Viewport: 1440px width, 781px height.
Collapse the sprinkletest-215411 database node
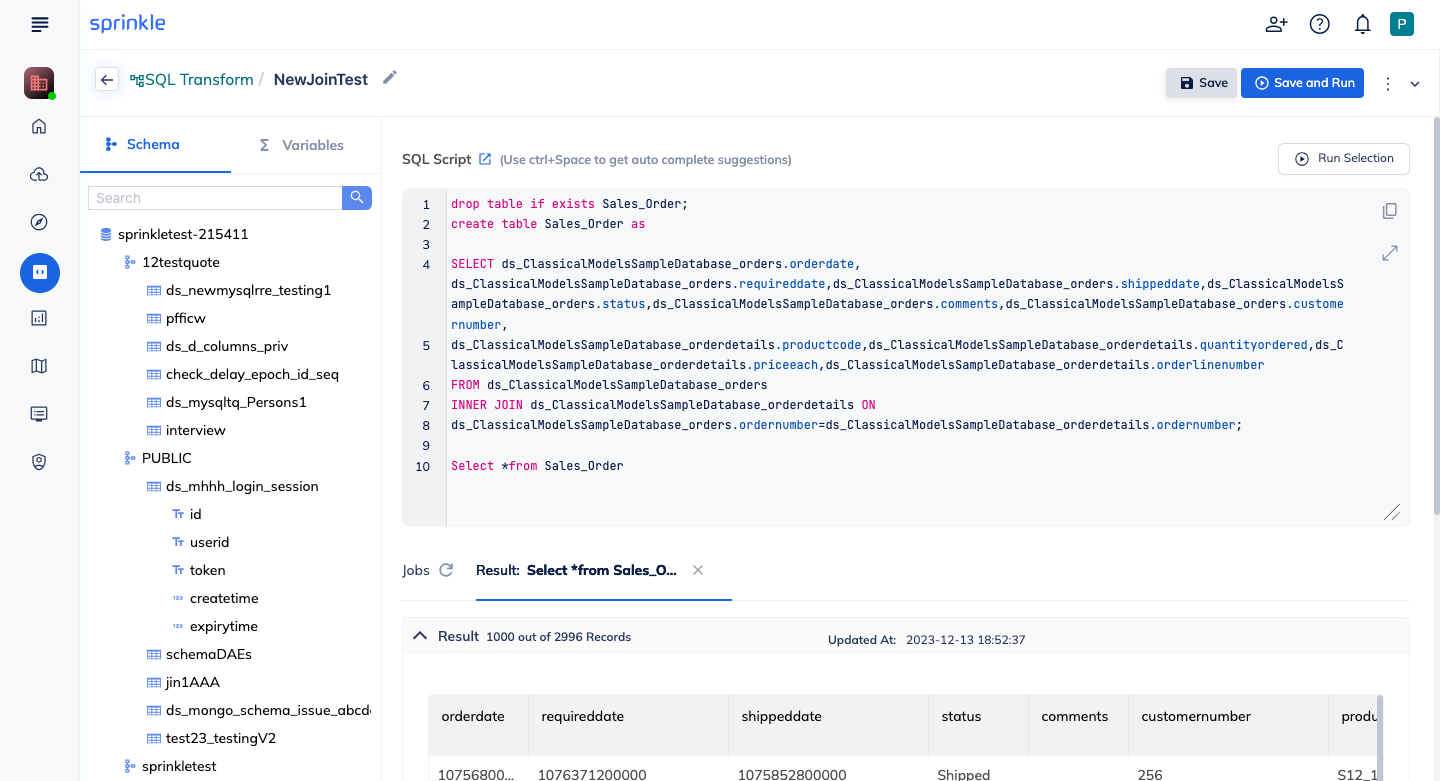point(106,234)
